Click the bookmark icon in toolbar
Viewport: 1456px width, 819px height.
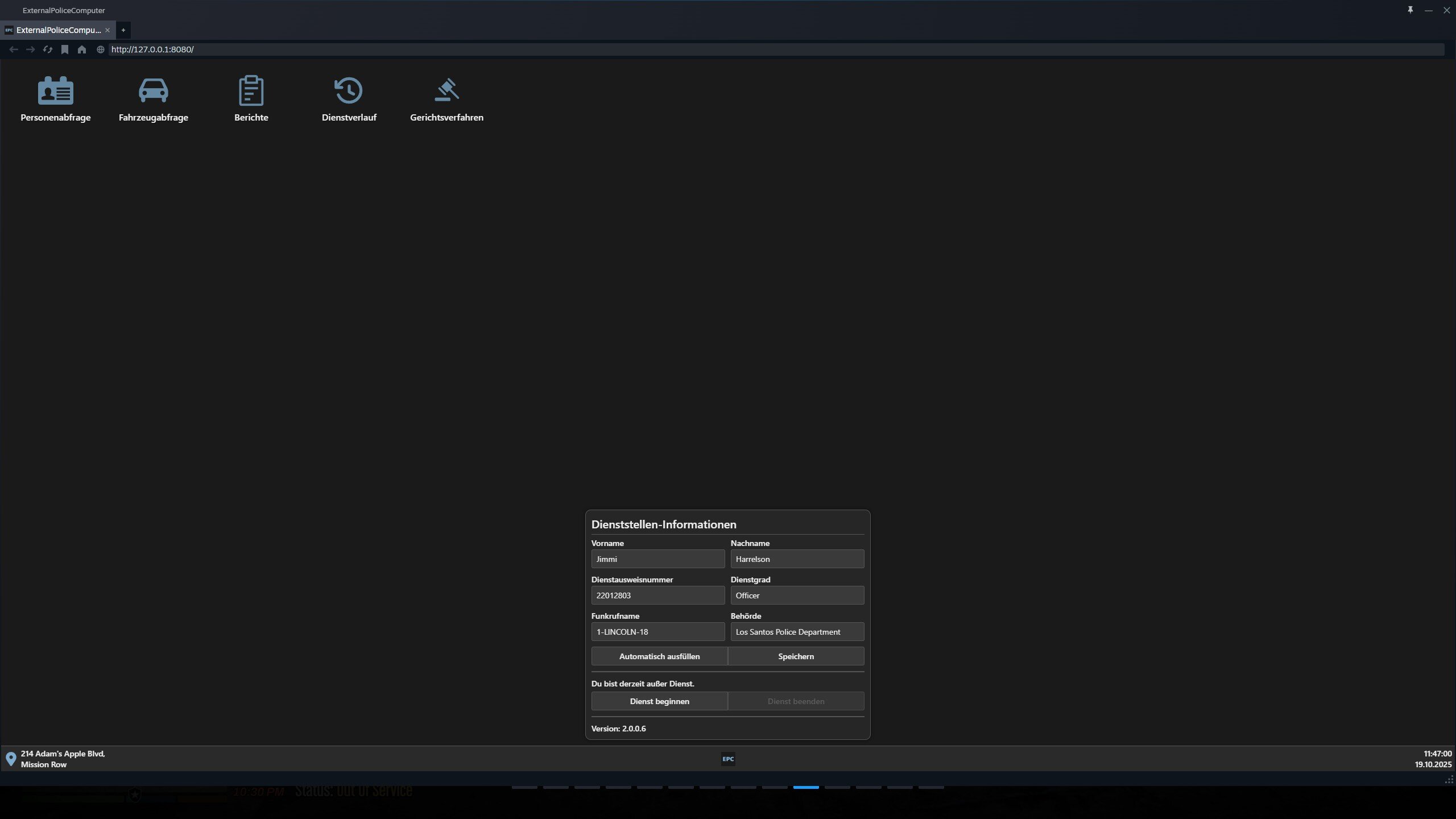65,49
